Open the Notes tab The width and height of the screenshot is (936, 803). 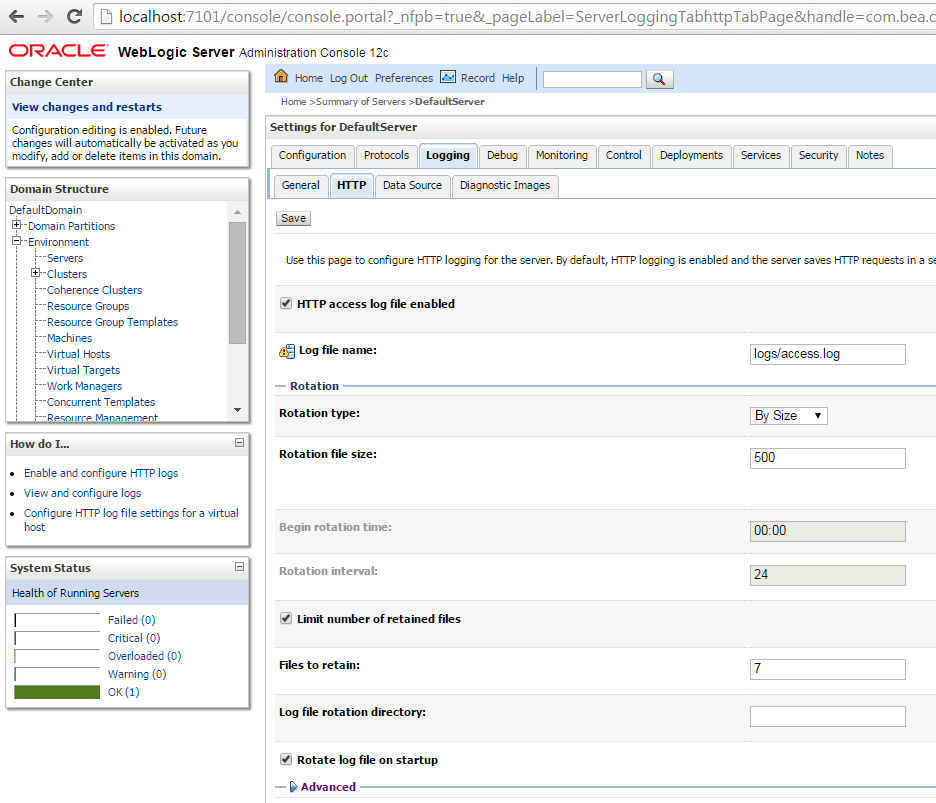point(870,155)
